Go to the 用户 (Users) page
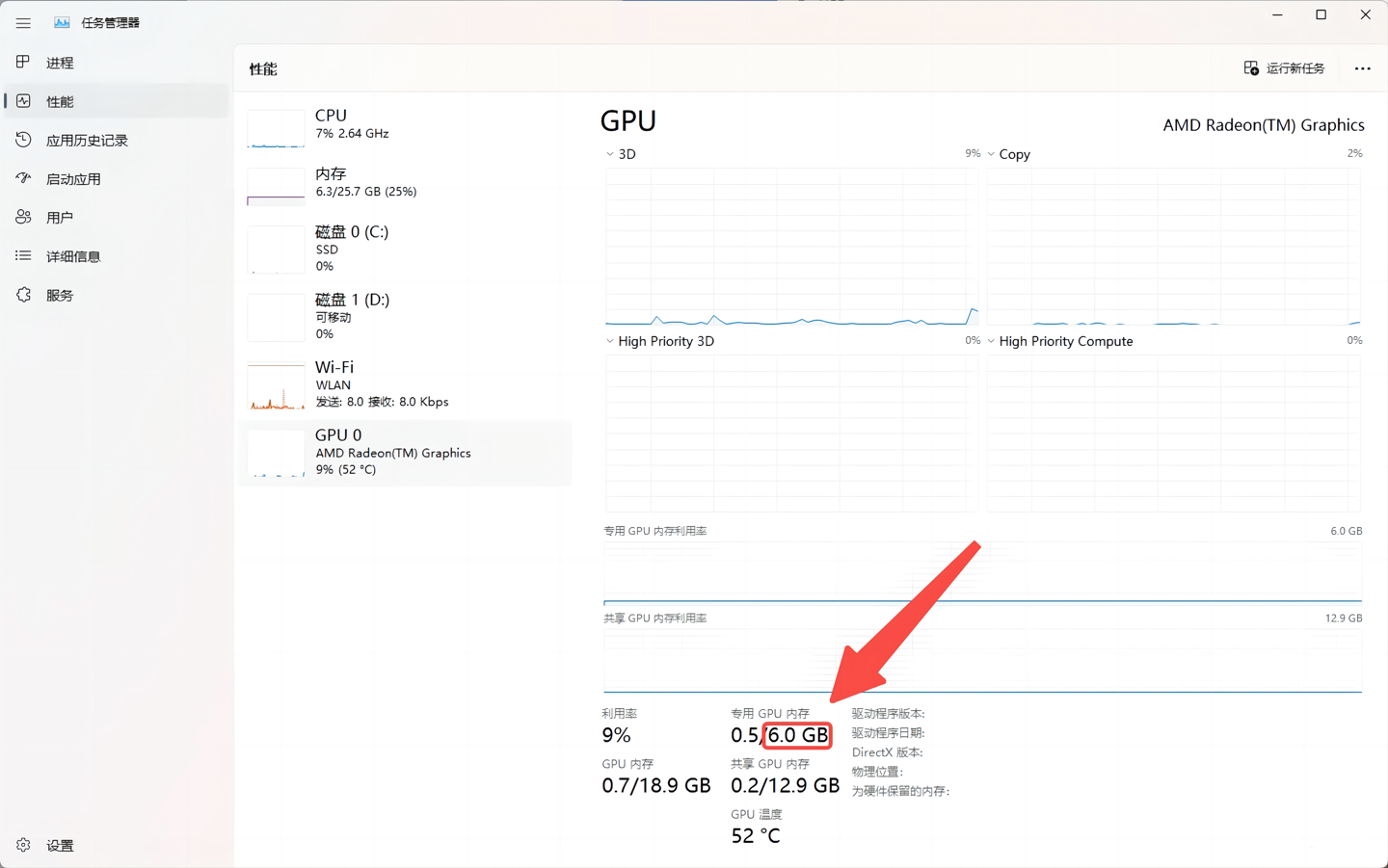 point(117,218)
